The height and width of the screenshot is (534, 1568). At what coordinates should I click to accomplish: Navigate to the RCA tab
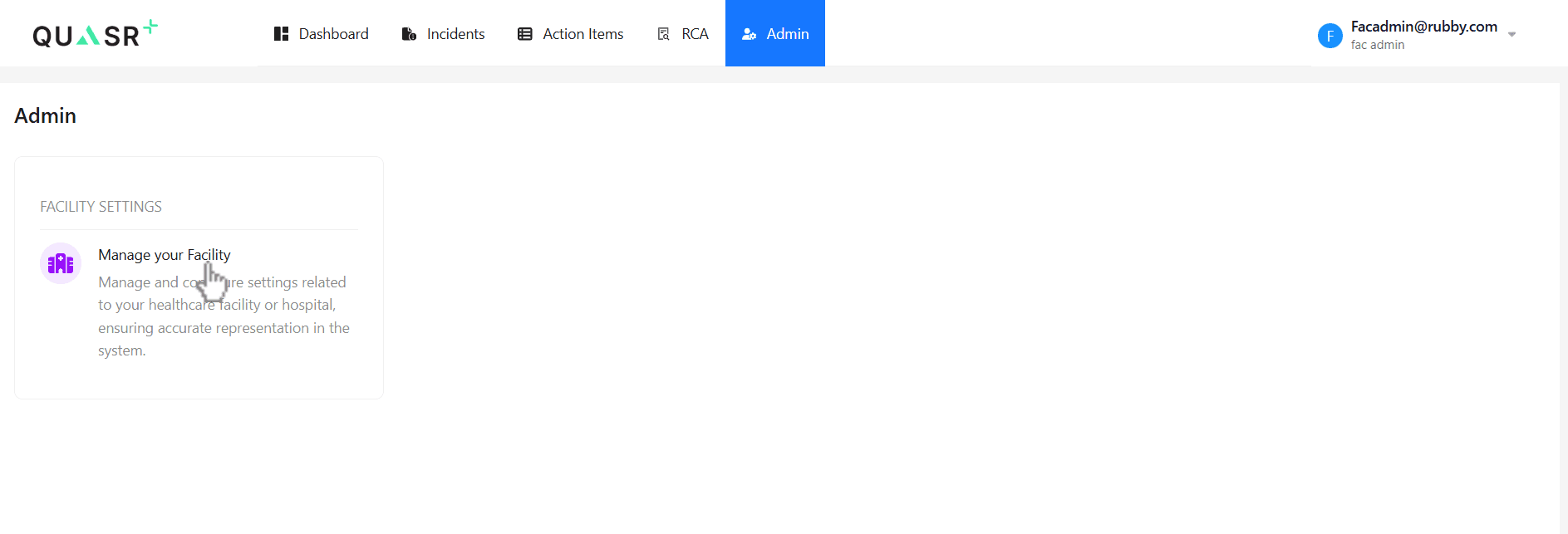(695, 34)
